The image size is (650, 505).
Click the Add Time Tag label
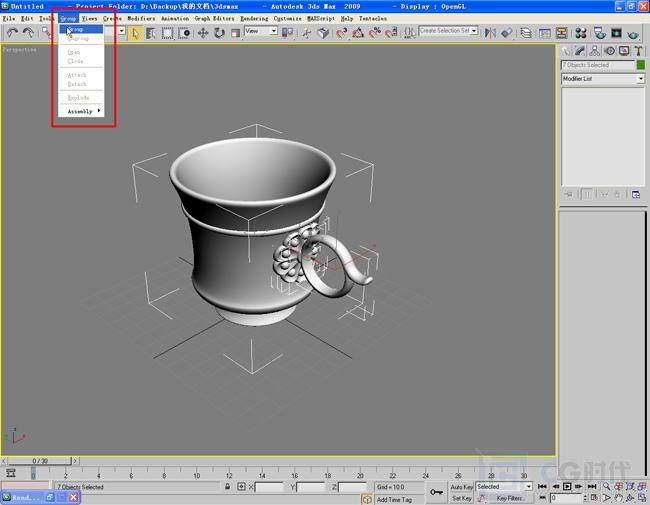point(394,500)
